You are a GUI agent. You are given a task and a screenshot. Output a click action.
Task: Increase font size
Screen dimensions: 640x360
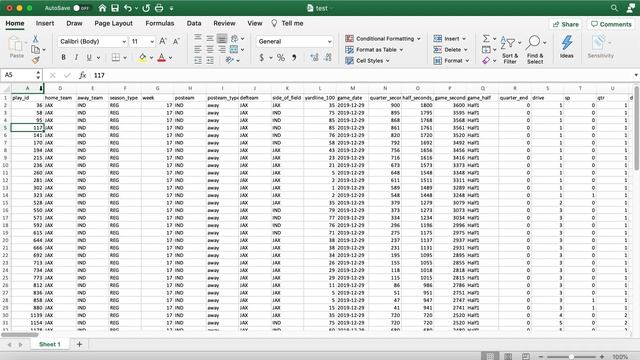tap(163, 41)
